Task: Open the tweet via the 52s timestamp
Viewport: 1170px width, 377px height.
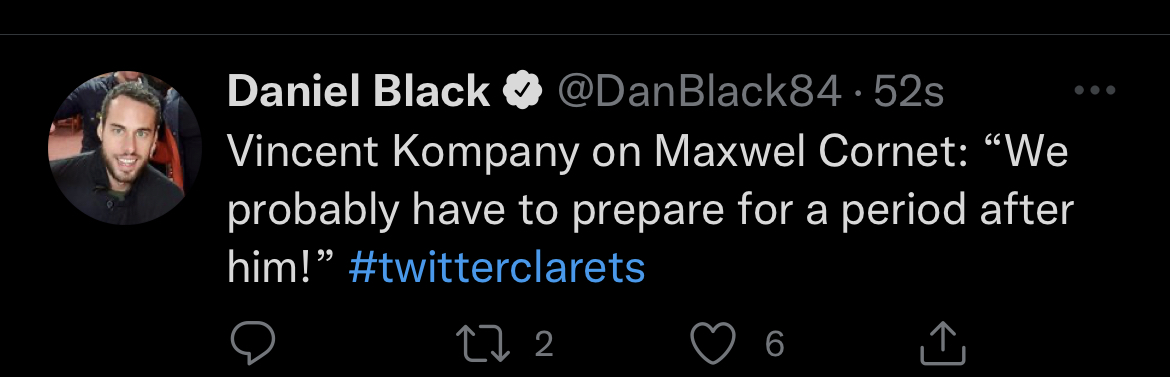Action: tap(909, 92)
